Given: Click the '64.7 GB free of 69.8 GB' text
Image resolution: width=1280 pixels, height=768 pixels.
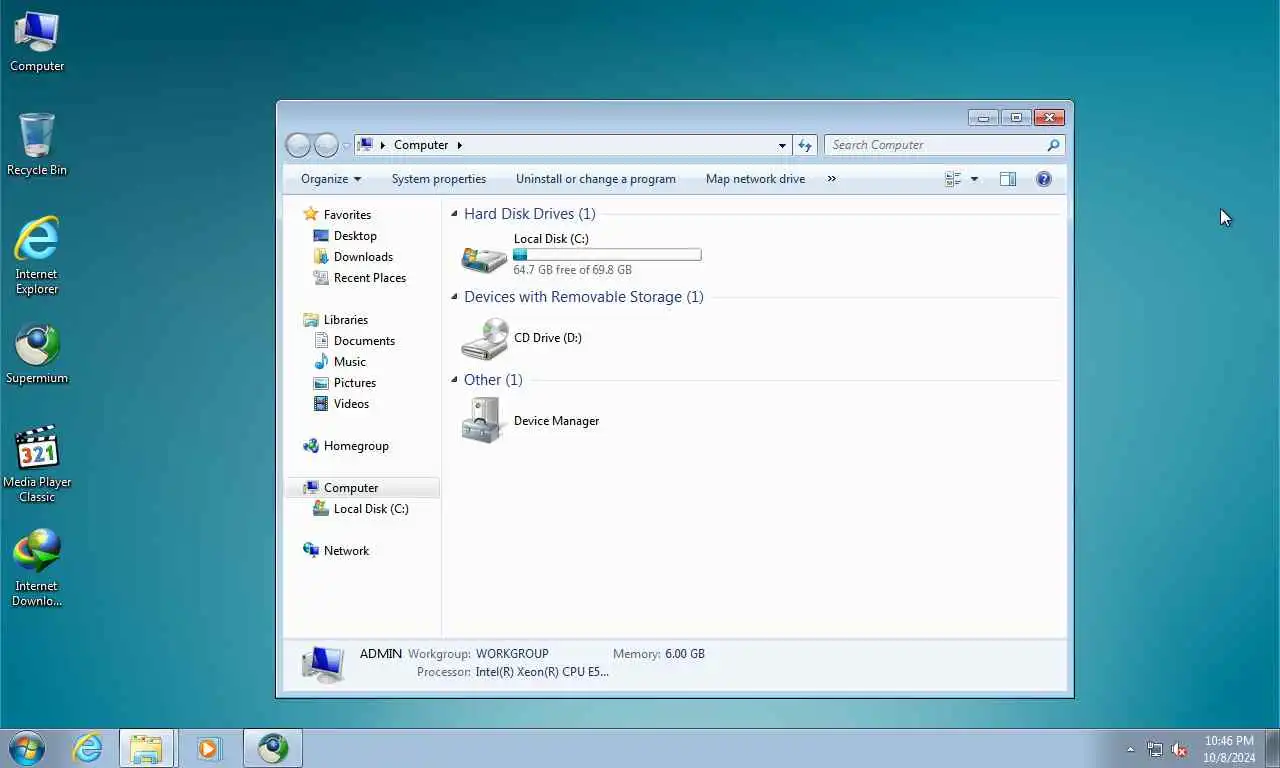Looking at the screenshot, I should pos(573,270).
